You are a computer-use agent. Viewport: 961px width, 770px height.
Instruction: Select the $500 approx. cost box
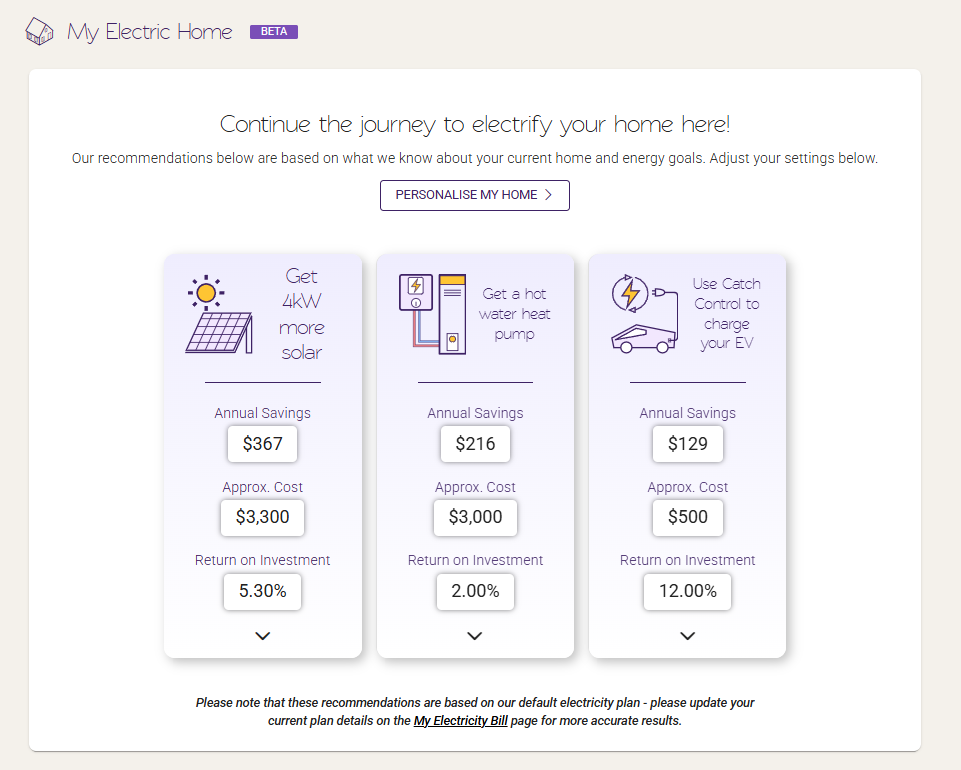pyautogui.click(x=688, y=517)
